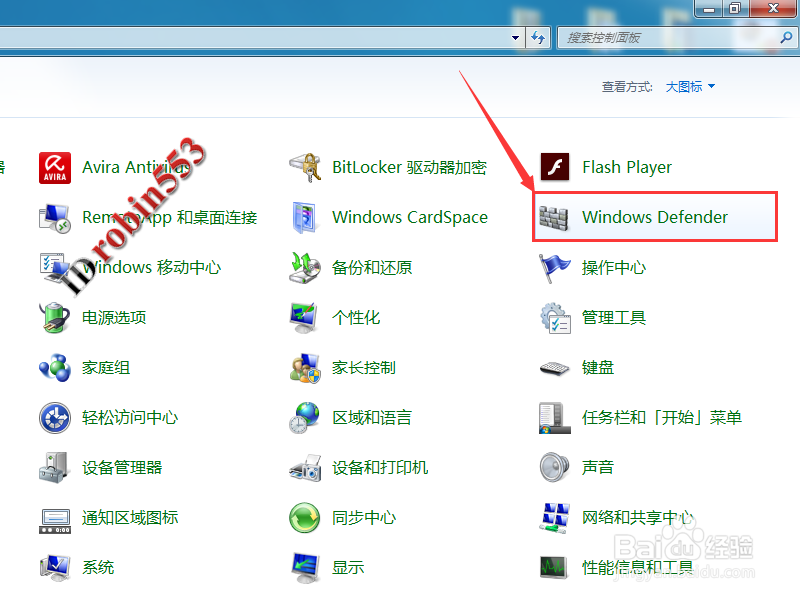Open the 轻松访问中心 link text
Screen dimensions: 800x600
(x=130, y=417)
